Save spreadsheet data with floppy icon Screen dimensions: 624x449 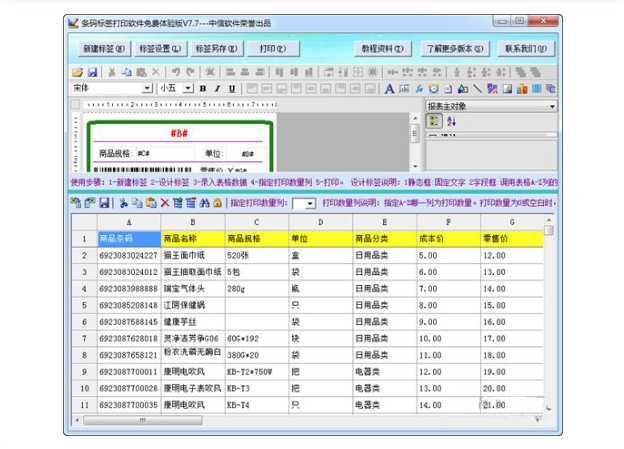104,203
